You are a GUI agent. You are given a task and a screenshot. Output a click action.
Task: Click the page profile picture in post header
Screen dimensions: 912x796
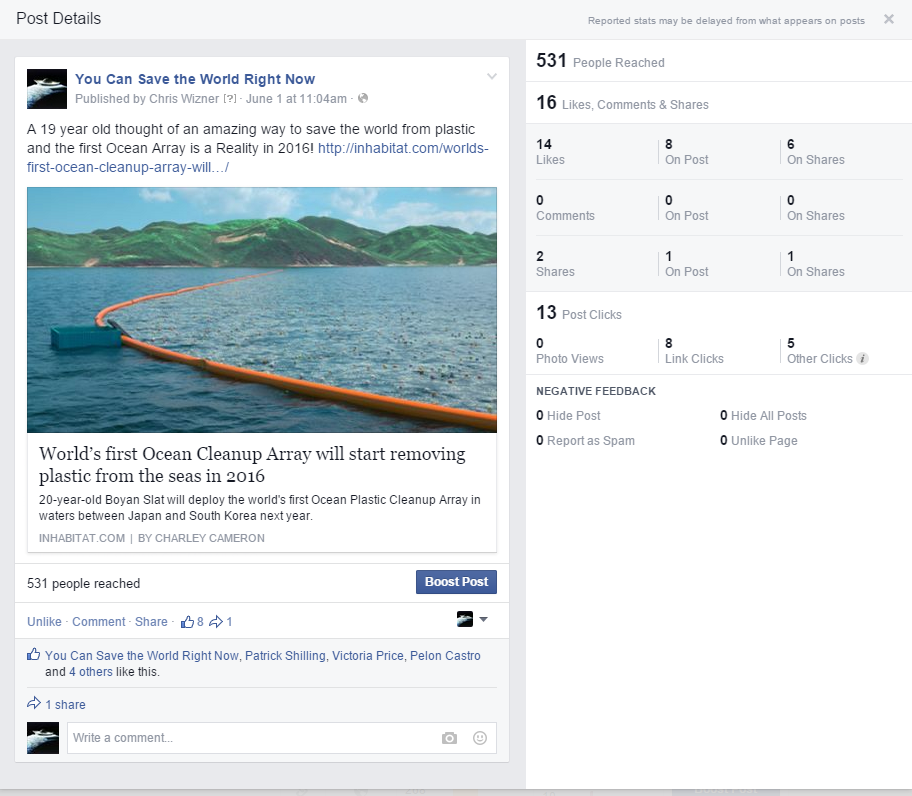46,89
